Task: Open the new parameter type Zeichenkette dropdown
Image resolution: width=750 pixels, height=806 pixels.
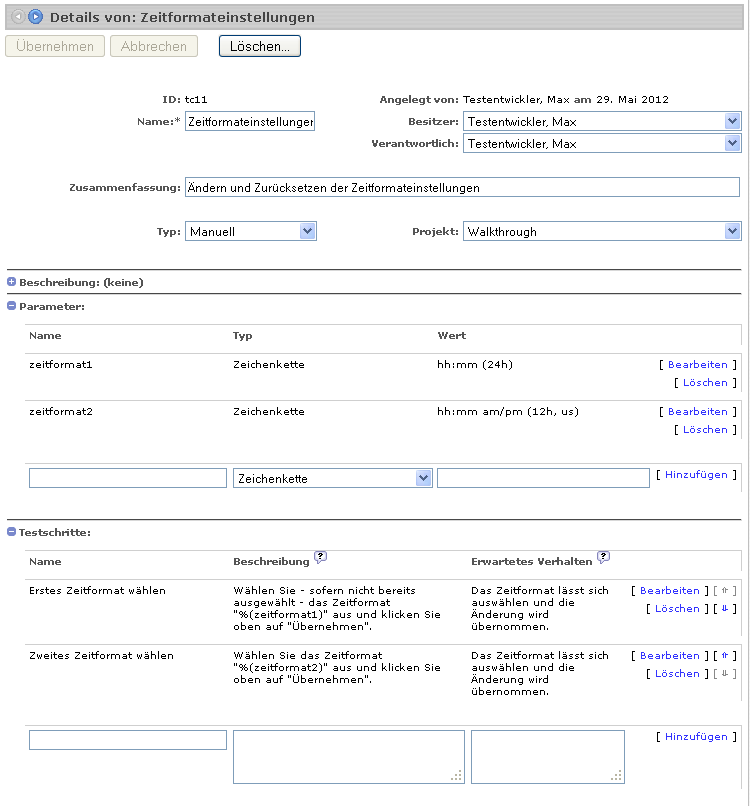Action: [x=422, y=479]
